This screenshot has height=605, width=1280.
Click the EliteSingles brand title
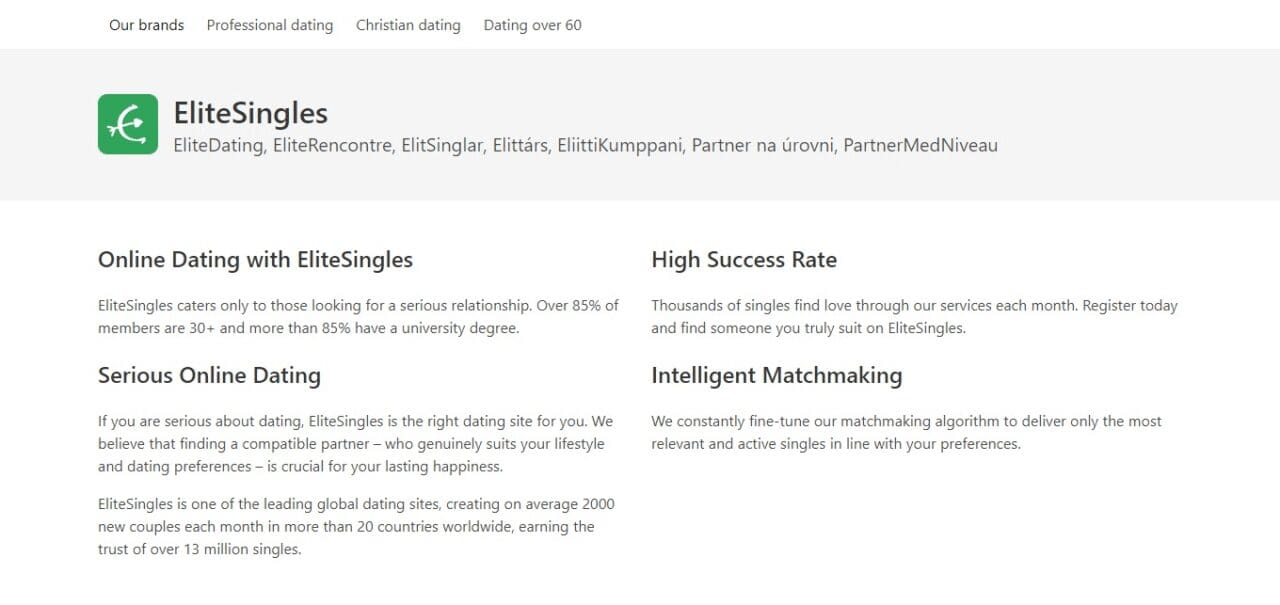pos(251,113)
